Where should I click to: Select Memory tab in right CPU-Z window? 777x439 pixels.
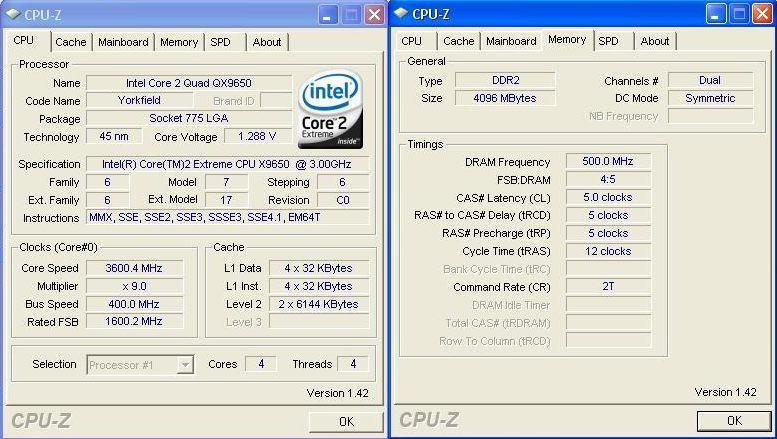[x=567, y=40]
